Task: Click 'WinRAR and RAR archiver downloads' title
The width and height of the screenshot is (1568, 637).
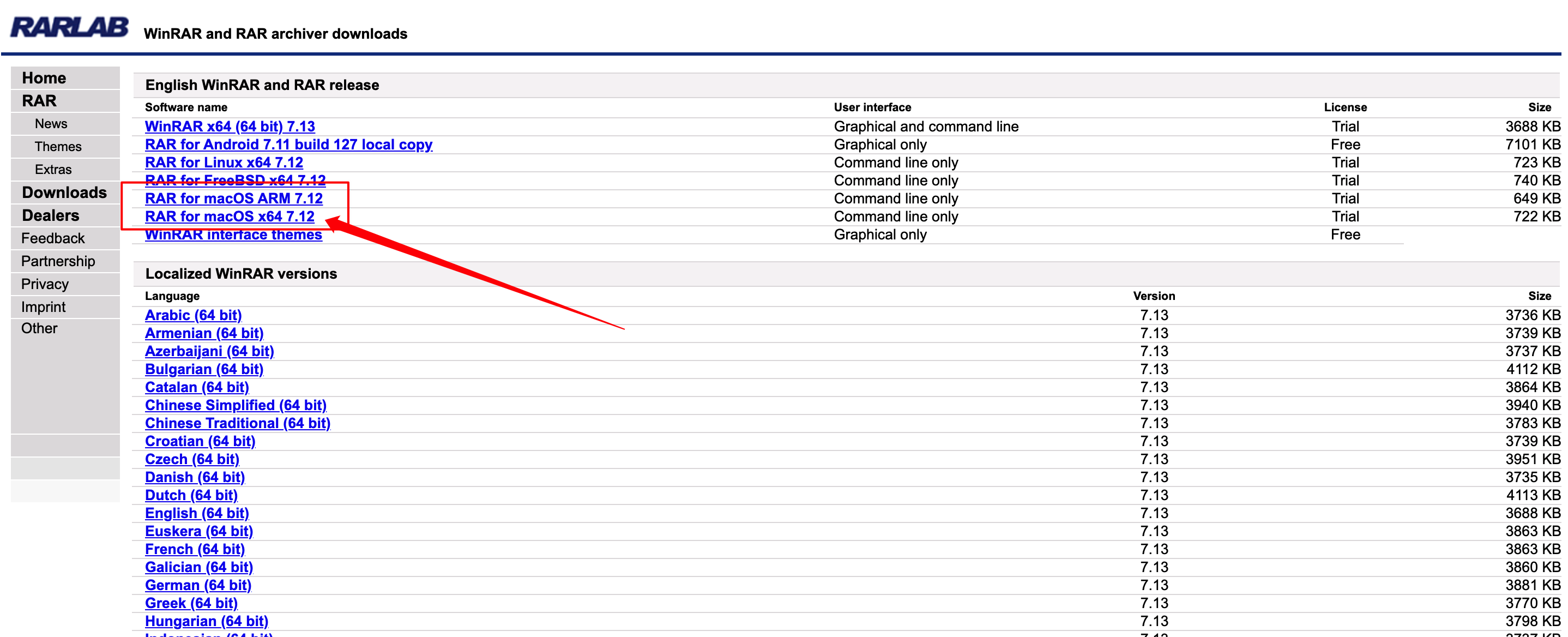Action: coord(275,34)
